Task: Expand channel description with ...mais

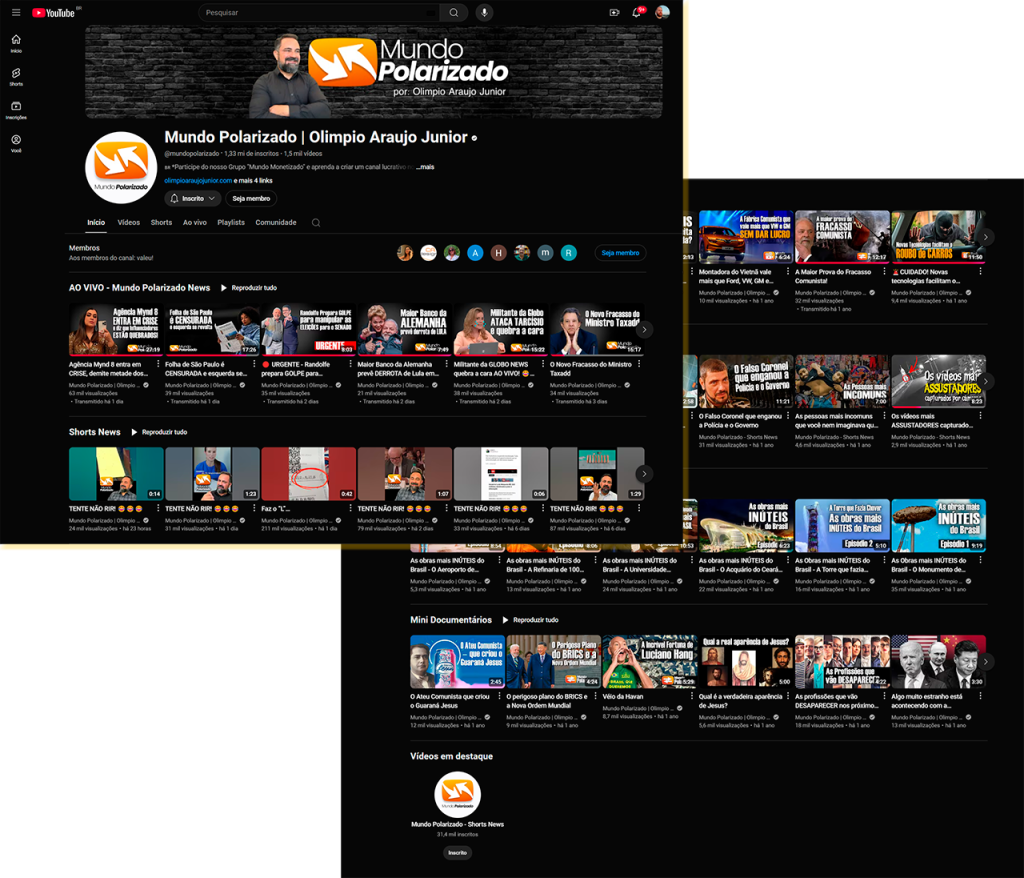Action: click(x=425, y=167)
